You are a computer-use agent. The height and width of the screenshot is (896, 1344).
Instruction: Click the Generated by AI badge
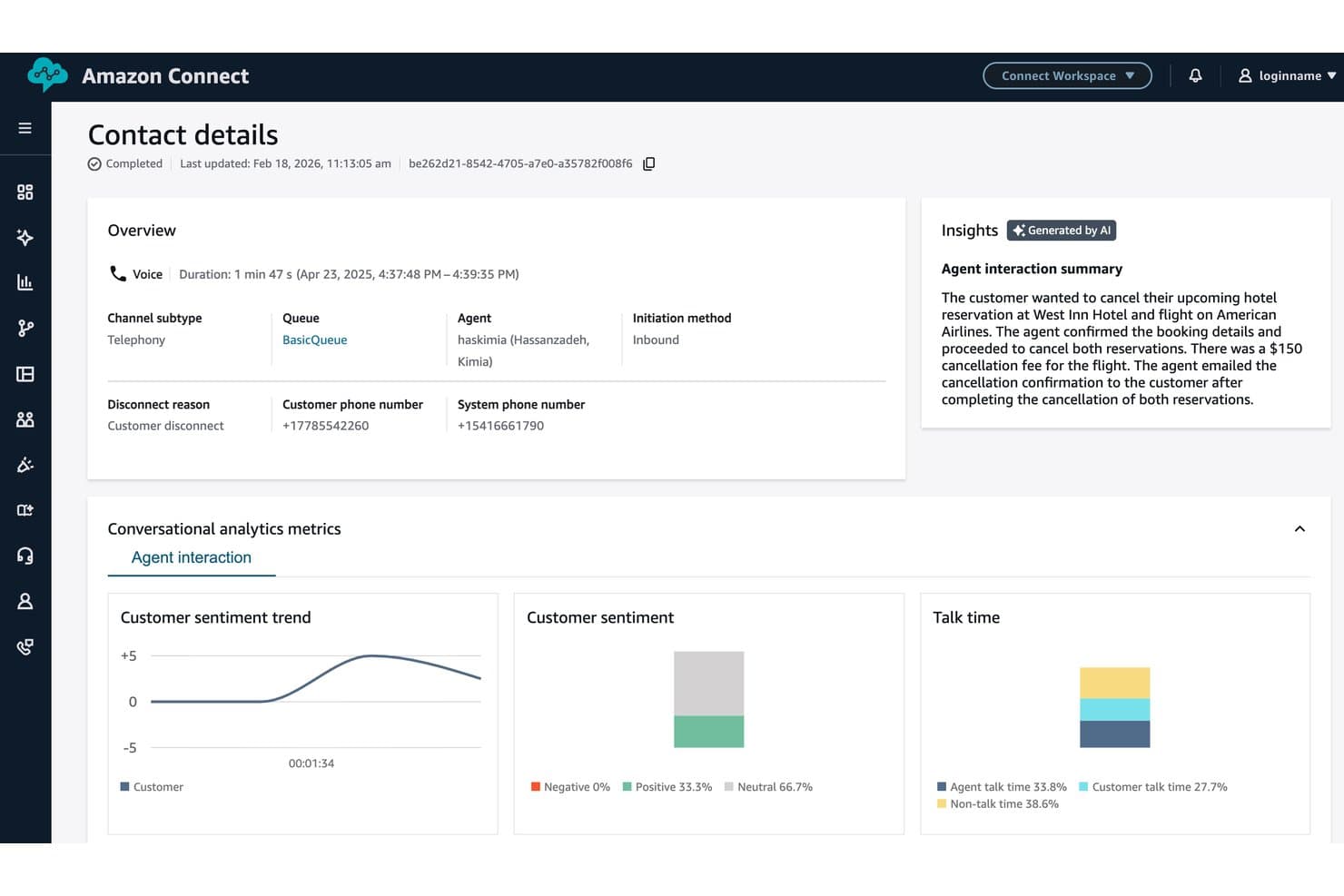click(x=1062, y=231)
